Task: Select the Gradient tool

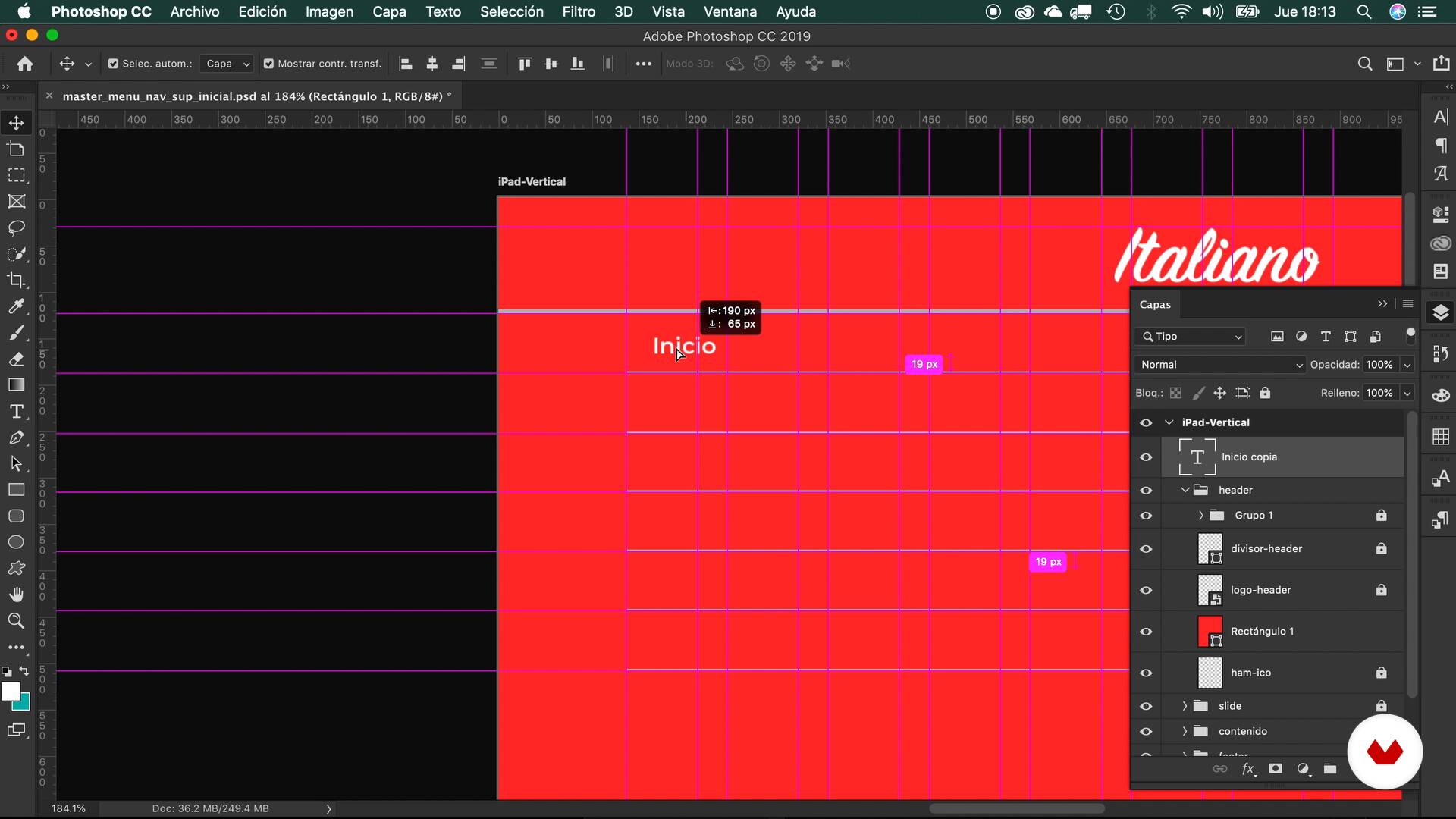Action: [16, 385]
